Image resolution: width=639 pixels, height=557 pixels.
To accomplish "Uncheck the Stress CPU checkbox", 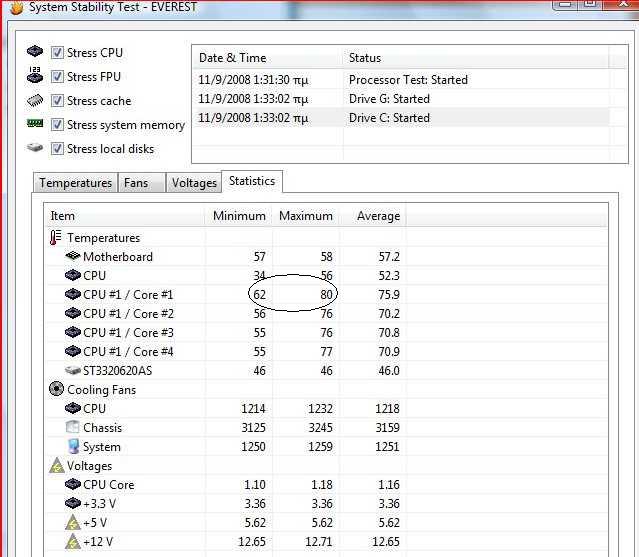I will pyautogui.click(x=57, y=53).
